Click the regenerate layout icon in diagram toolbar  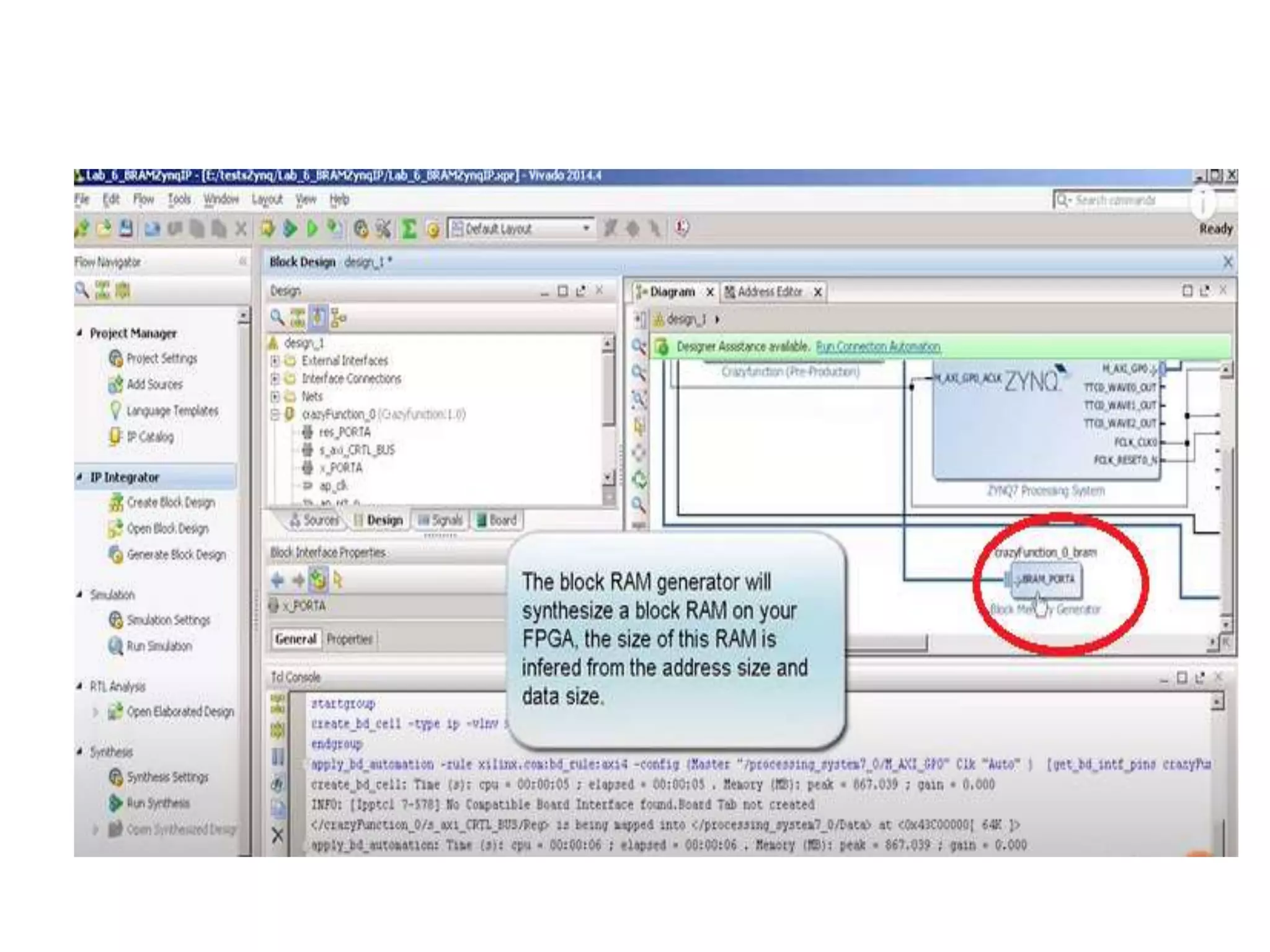coord(639,479)
